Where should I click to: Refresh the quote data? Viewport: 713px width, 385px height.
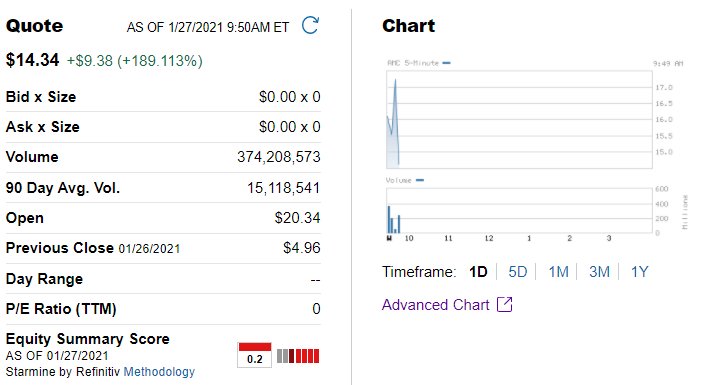coord(311,25)
